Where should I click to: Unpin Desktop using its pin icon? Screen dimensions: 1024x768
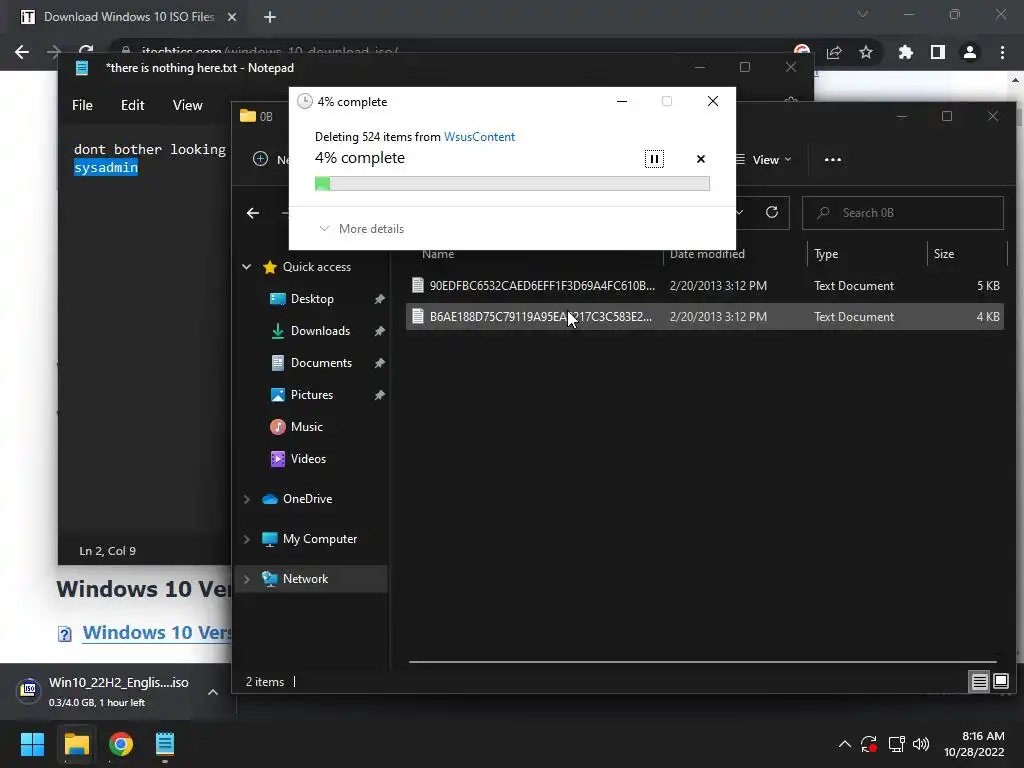click(379, 298)
